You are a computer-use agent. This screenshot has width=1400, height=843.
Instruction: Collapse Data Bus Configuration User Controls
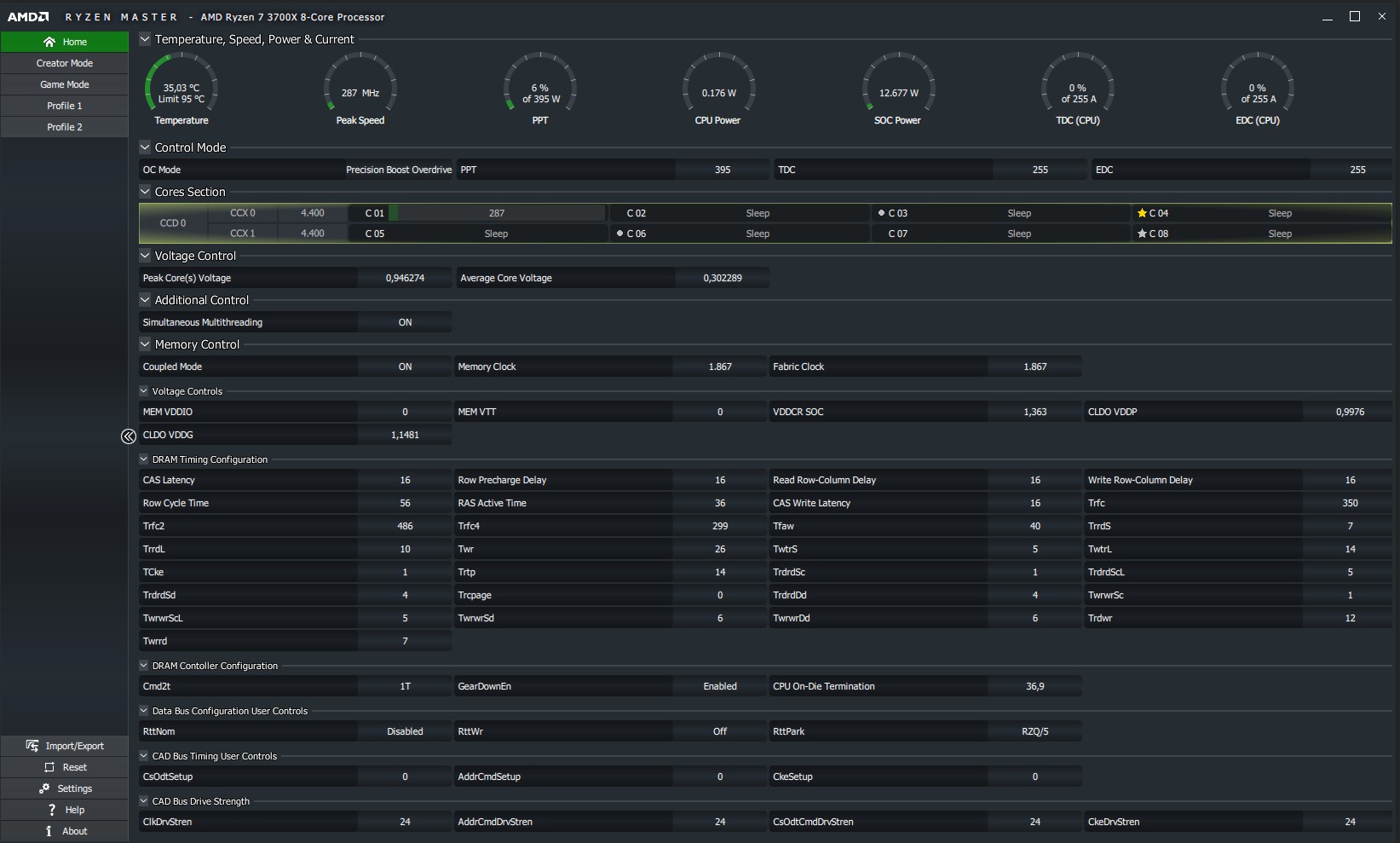(x=144, y=711)
